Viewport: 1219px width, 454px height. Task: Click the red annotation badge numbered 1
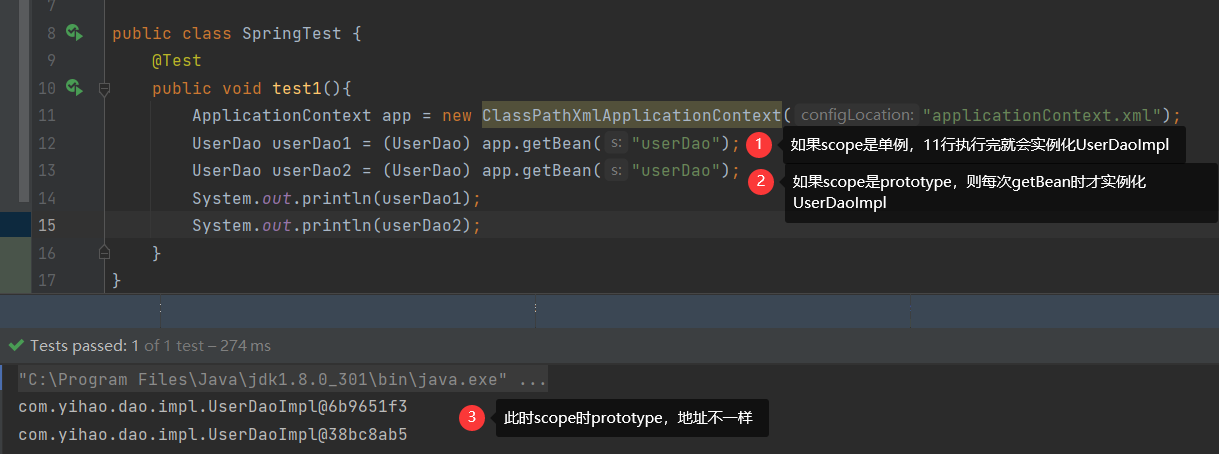pyautogui.click(x=759, y=145)
